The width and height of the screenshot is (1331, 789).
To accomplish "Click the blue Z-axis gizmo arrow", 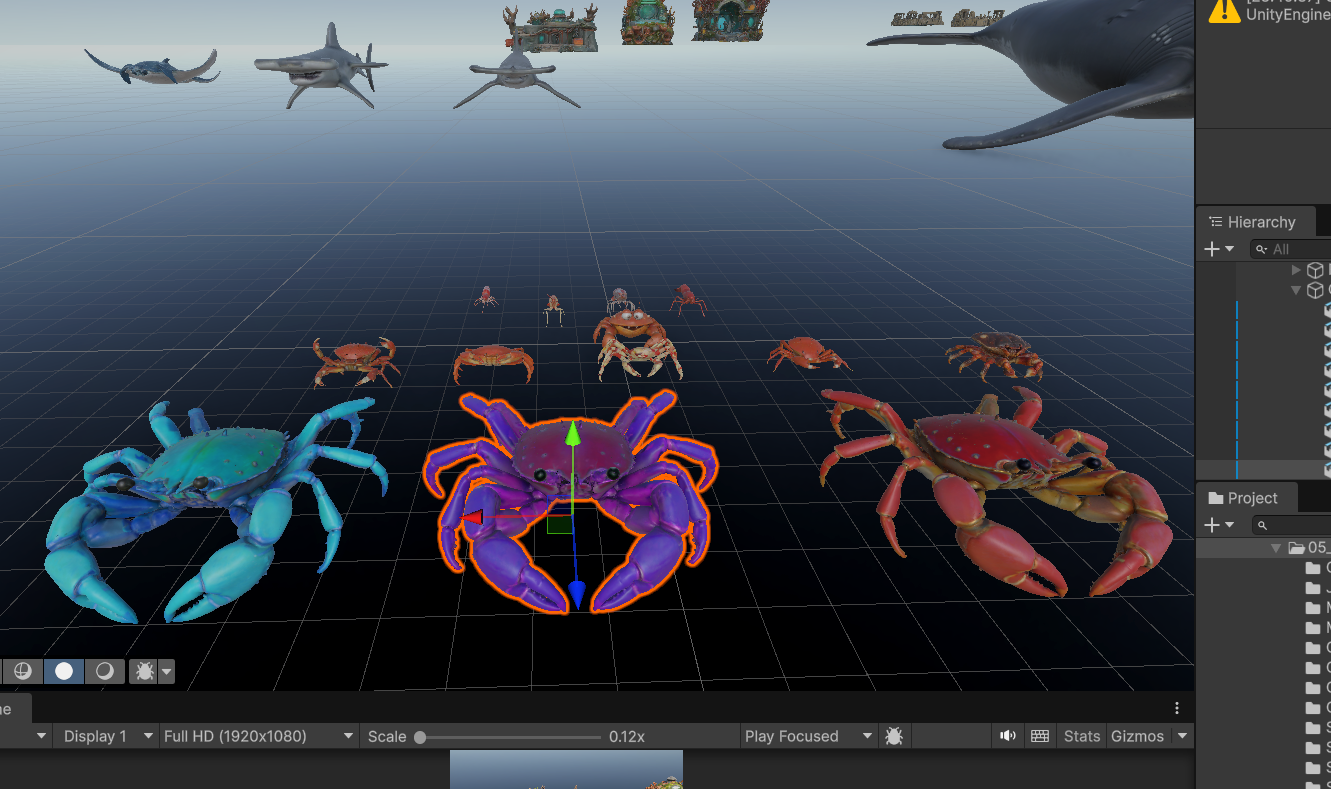I will 576,595.
